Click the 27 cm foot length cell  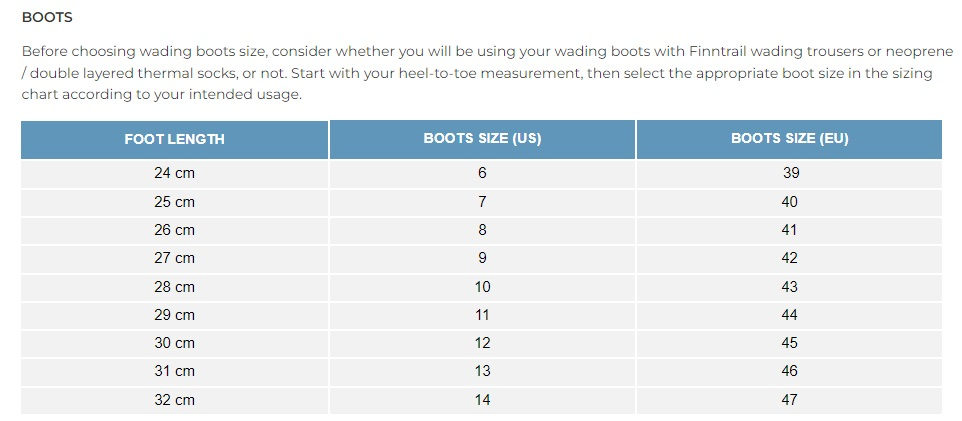[x=175, y=258]
